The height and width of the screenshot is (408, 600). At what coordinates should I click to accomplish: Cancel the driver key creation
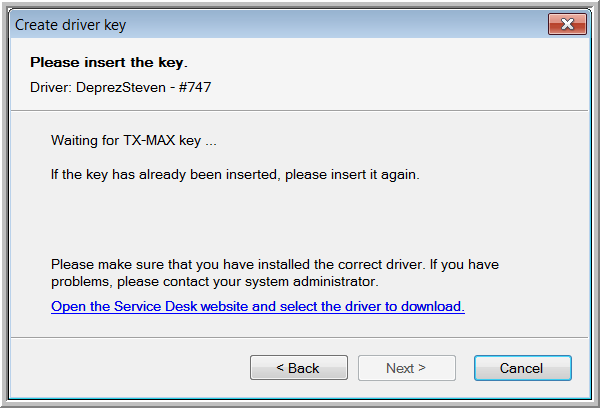pyautogui.click(x=522, y=368)
